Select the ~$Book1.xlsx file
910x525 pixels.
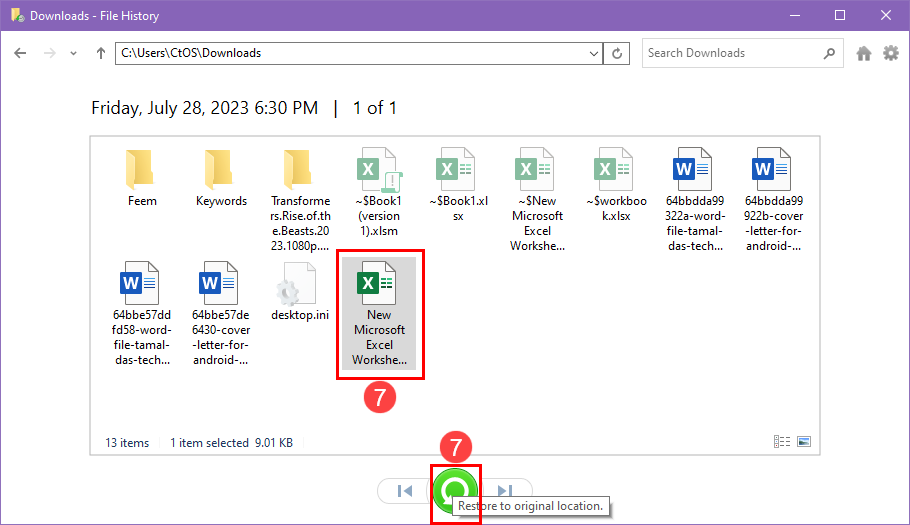pos(458,184)
